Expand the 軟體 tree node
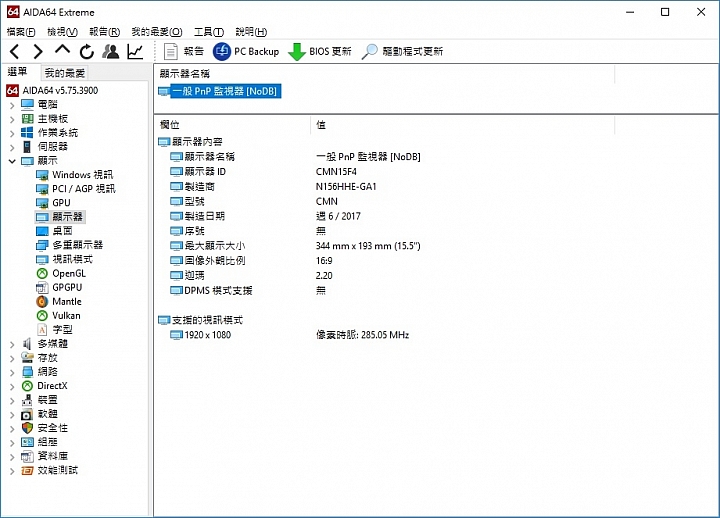This screenshot has width=720, height=518. 12,415
